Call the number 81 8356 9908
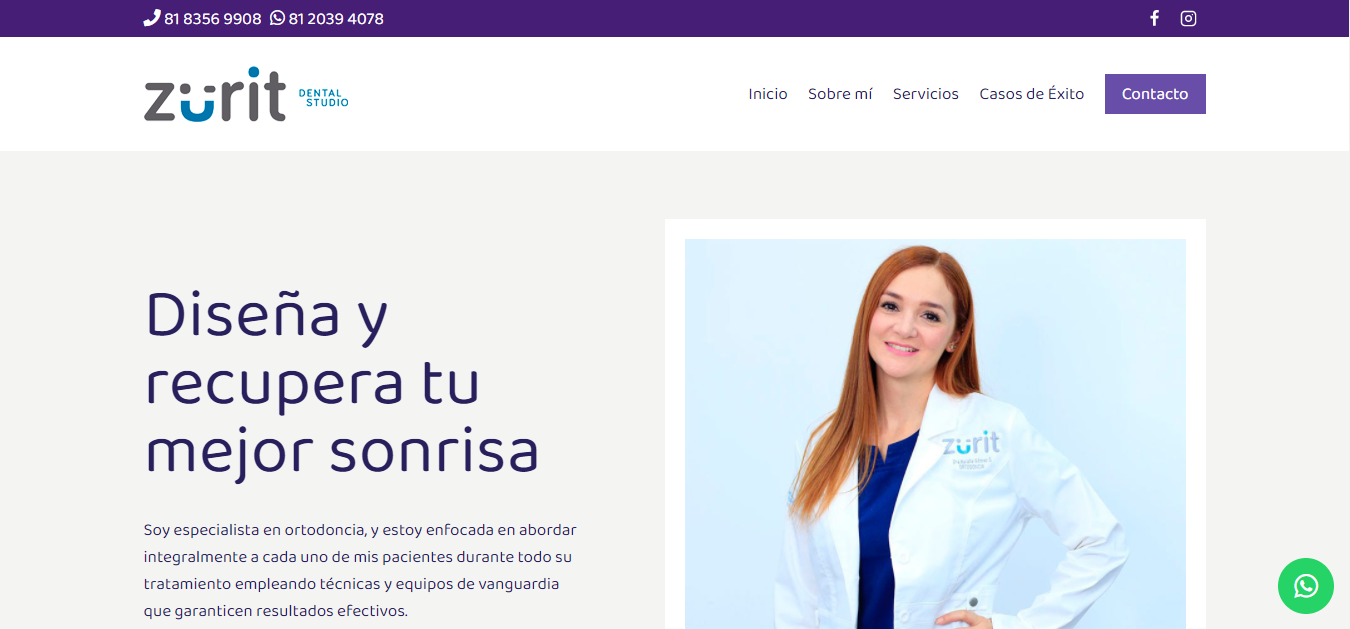Screen dimensions: 1350x629 click(212, 19)
